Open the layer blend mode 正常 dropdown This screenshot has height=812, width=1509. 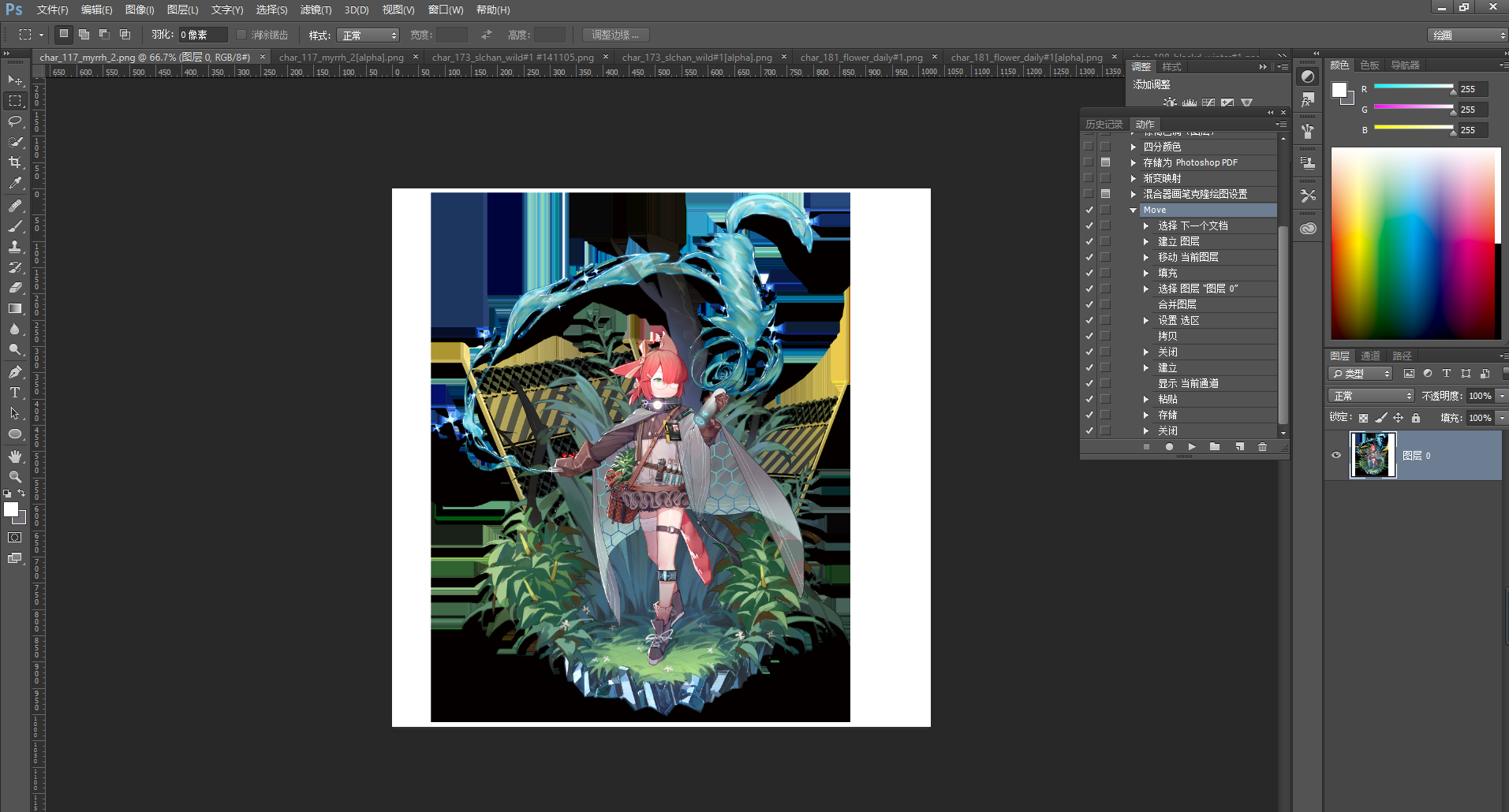point(1371,396)
